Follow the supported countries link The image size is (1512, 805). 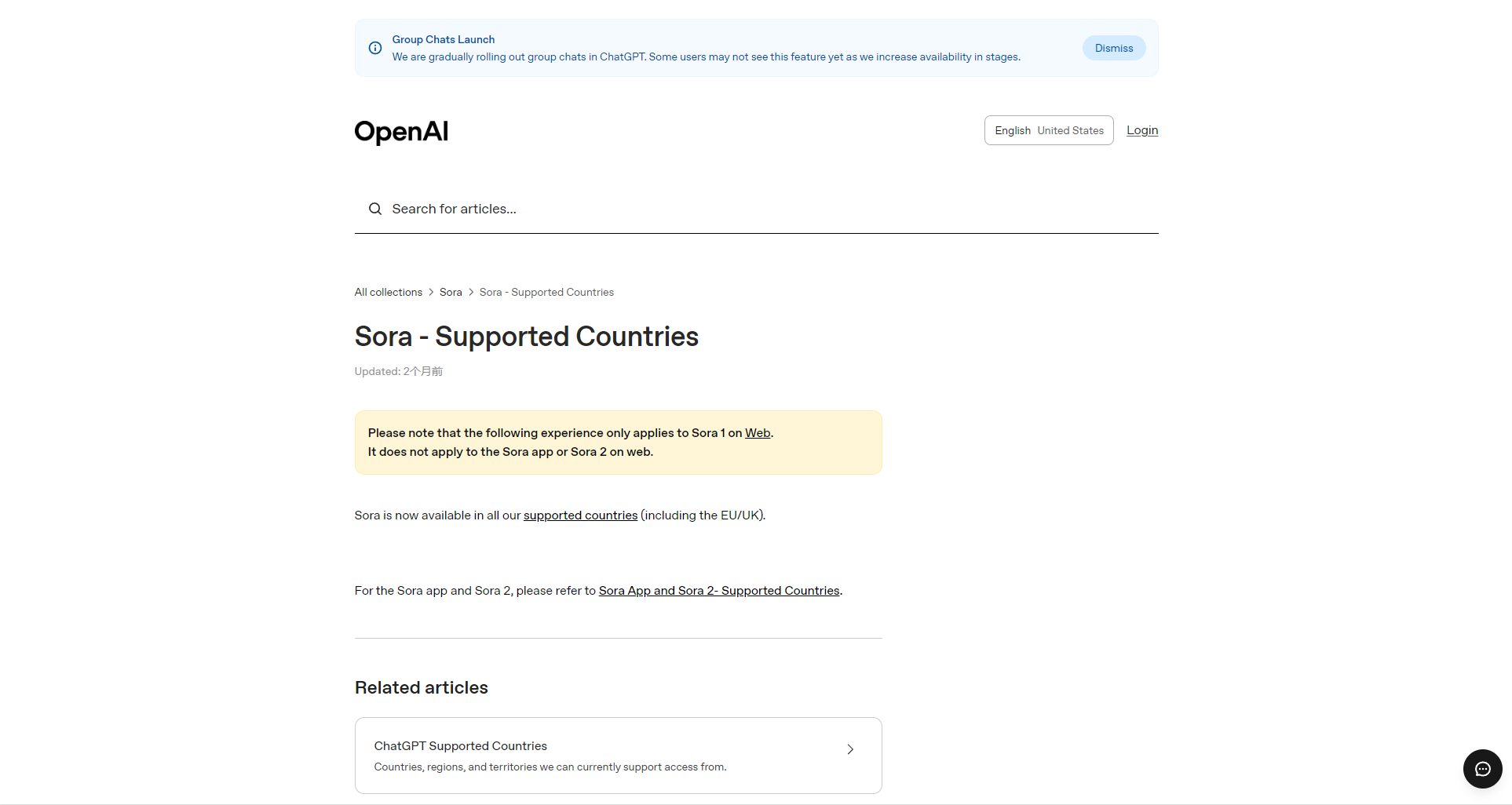click(x=580, y=515)
